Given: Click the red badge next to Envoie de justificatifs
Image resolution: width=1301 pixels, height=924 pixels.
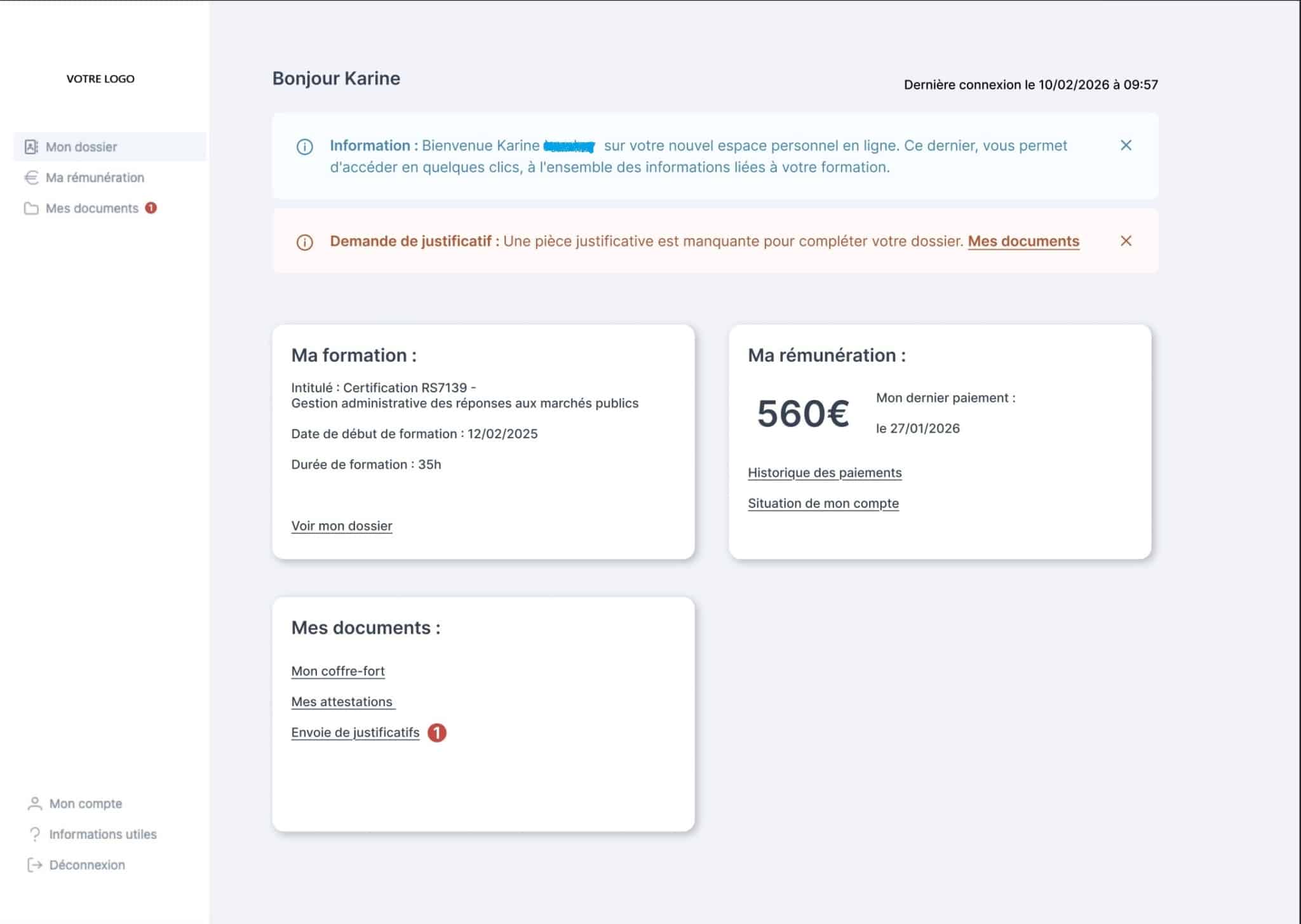Looking at the screenshot, I should click(x=437, y=733).
